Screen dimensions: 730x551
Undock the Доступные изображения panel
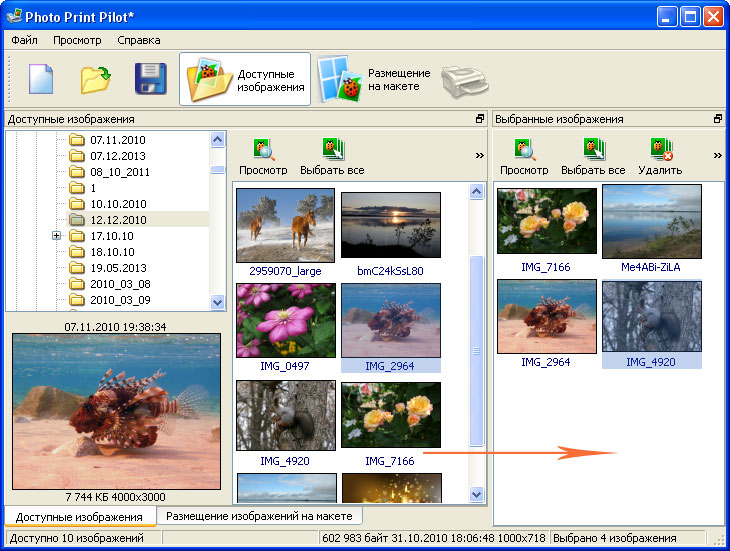click(480, 119)
